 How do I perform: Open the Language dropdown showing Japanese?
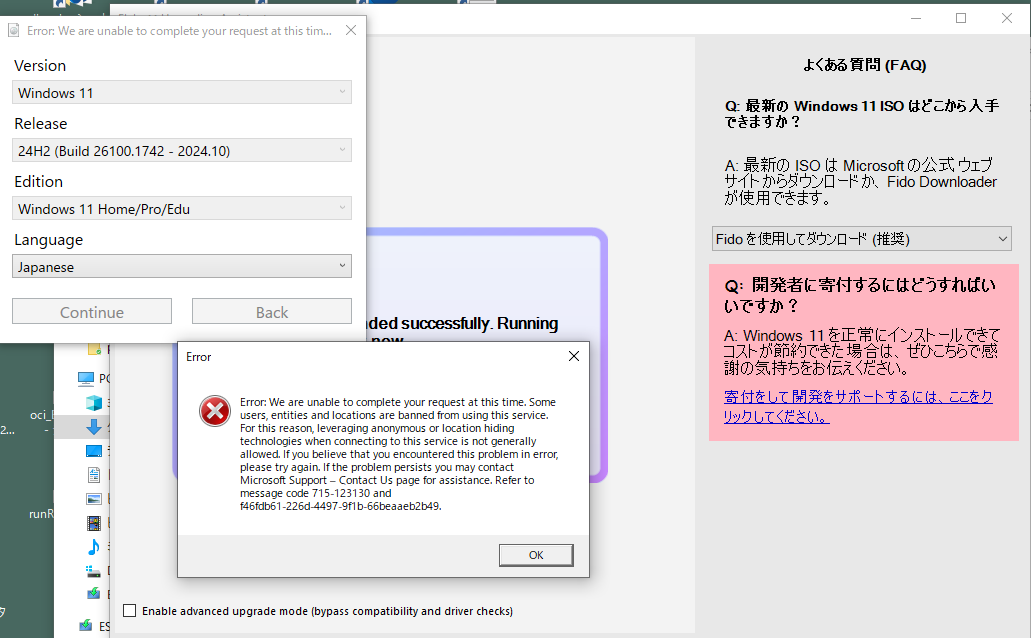pos(181,266)
